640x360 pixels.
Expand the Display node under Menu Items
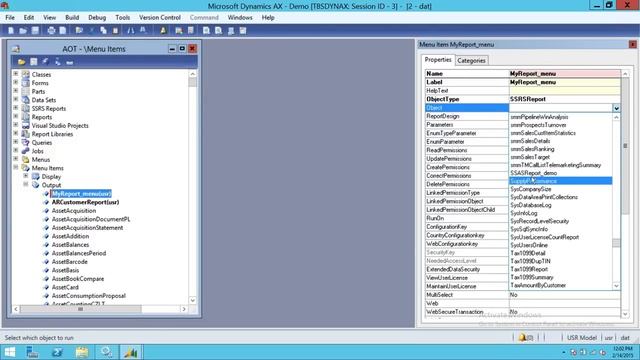click(26, 176)
